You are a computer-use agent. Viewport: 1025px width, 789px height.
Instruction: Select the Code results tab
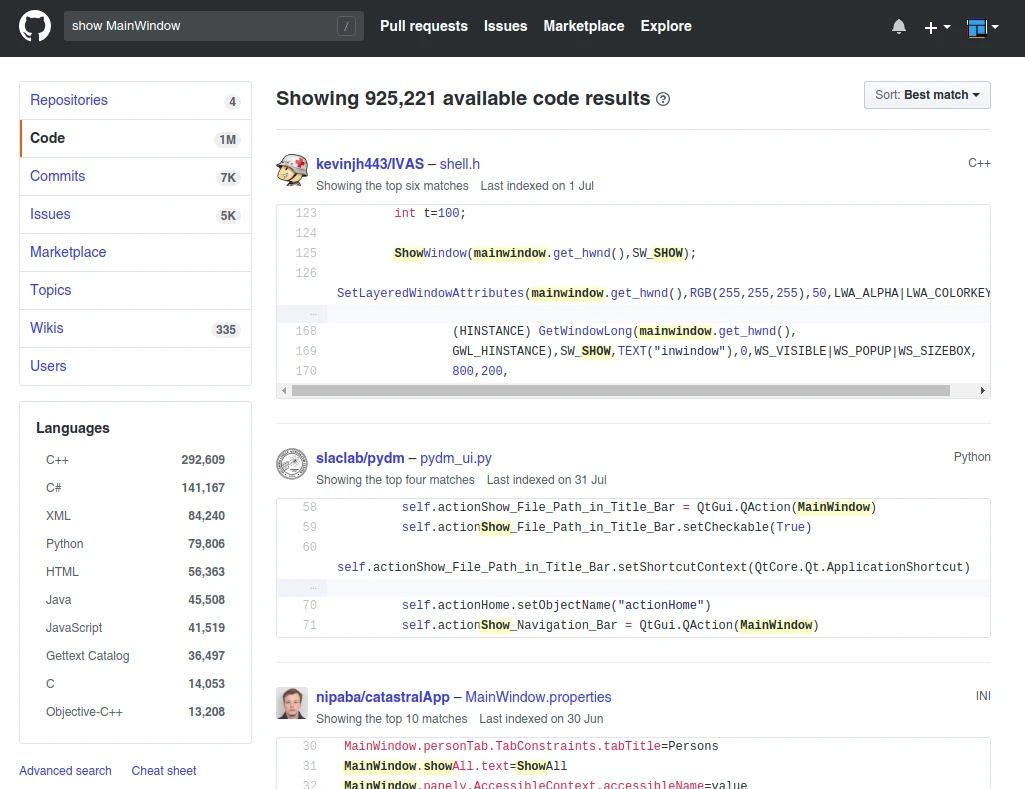136,139
